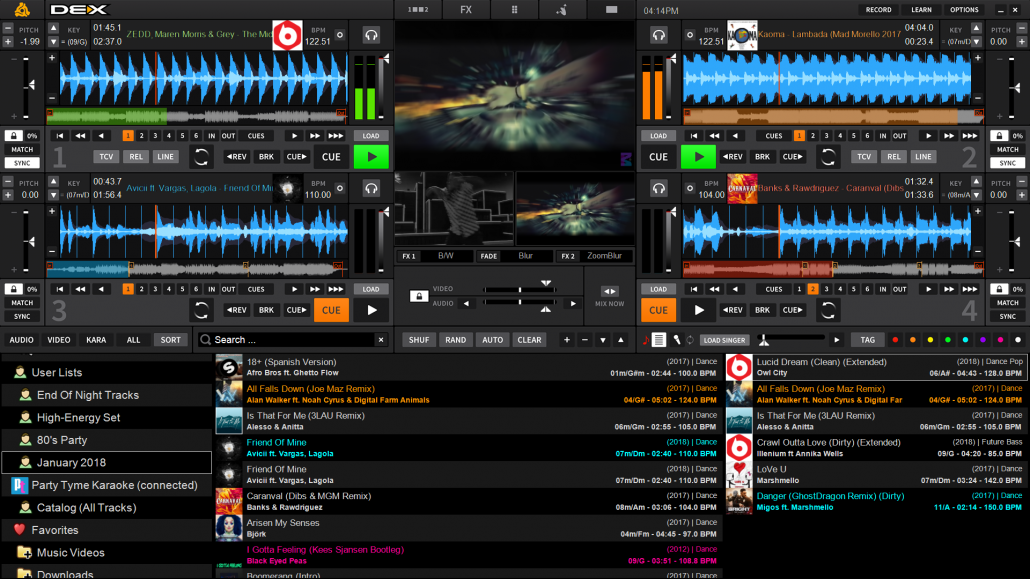Fast forward triple arrow on deck 1
Viewport: 1030px width, 579px height.
click(336, 136)
